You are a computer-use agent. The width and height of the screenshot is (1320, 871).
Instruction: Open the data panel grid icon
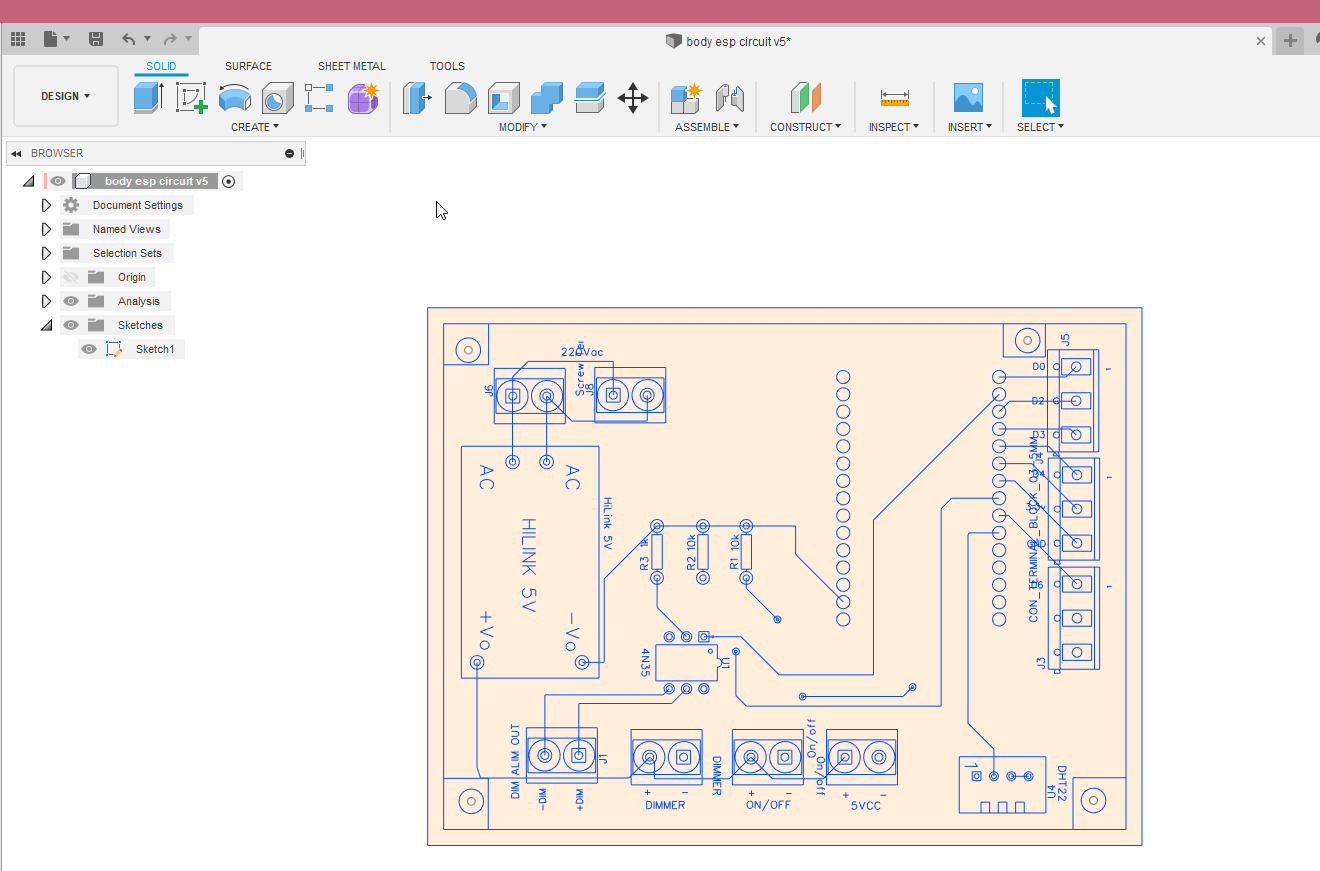(x=18, y=40)
